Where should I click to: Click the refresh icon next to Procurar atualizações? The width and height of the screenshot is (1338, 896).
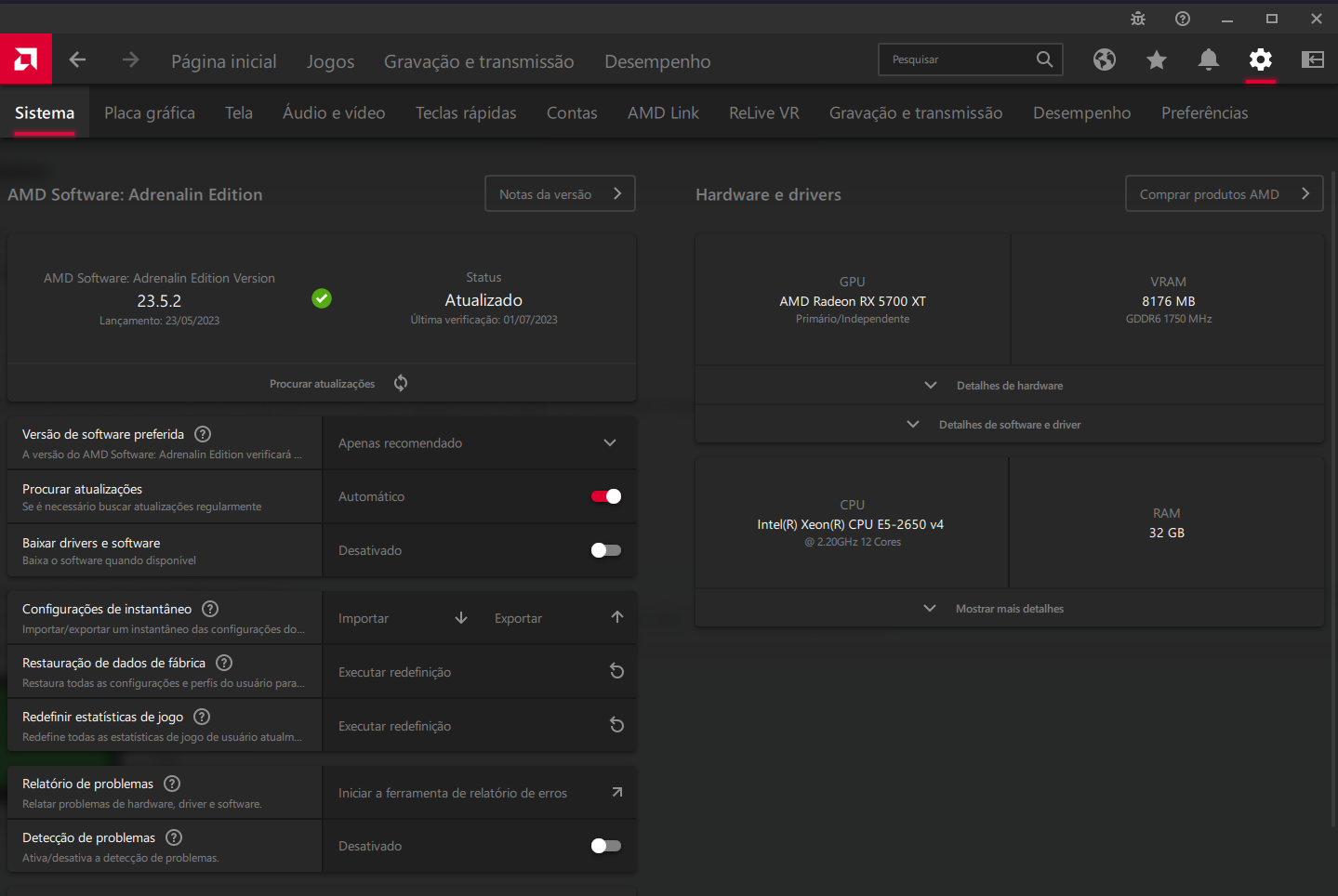click(401, 383)
